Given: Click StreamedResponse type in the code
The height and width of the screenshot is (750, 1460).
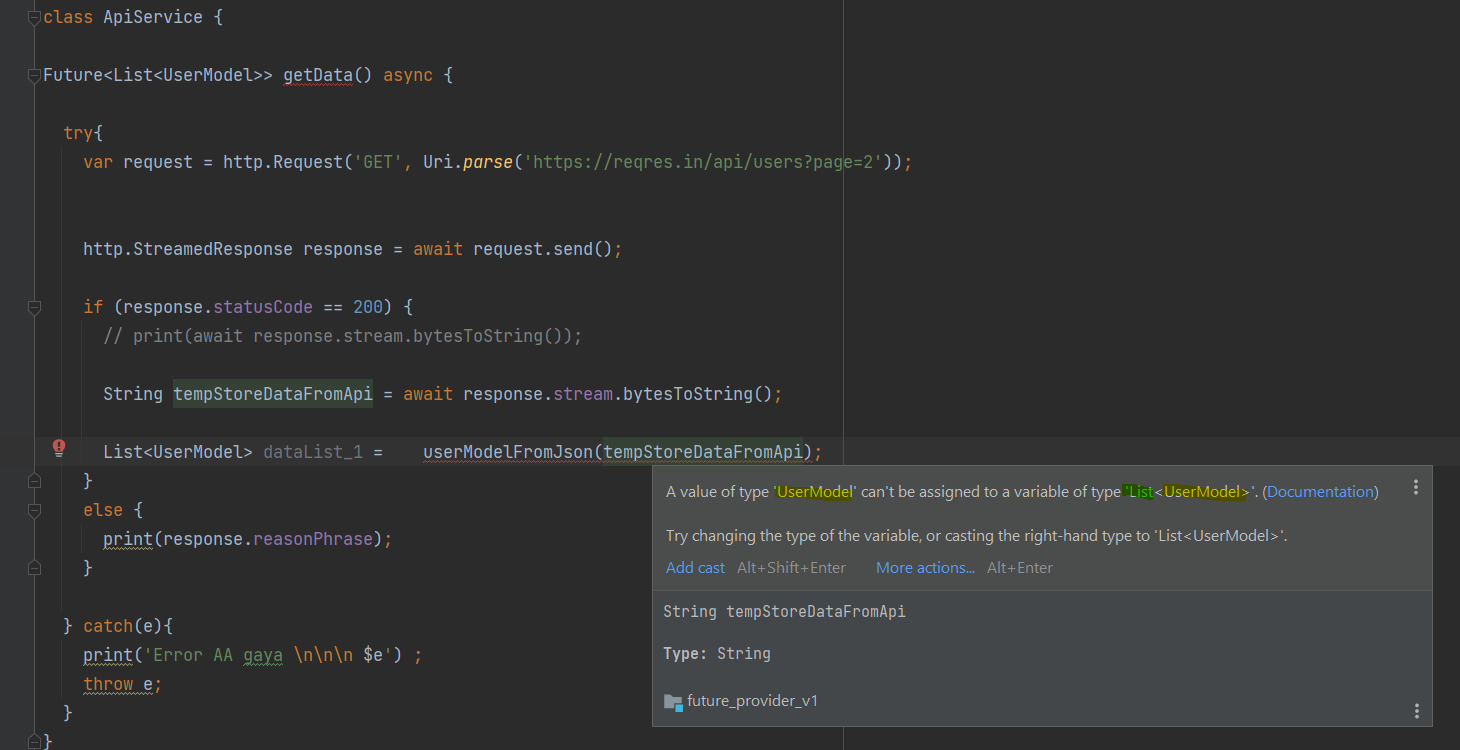Looking at the screenshot, I should click(213, 249).
